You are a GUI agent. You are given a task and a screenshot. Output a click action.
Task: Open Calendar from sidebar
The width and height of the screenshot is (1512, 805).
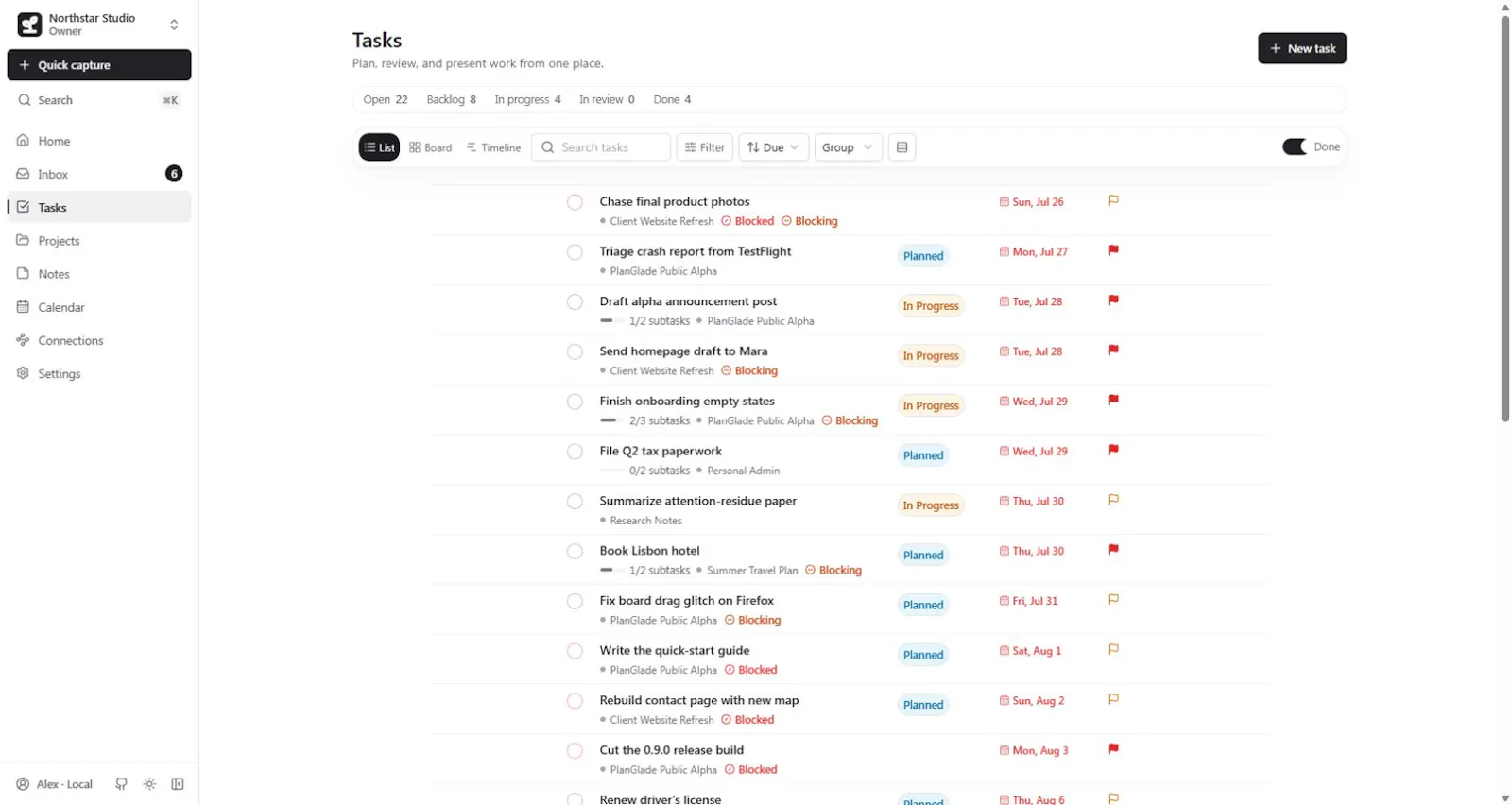(99, 307)
